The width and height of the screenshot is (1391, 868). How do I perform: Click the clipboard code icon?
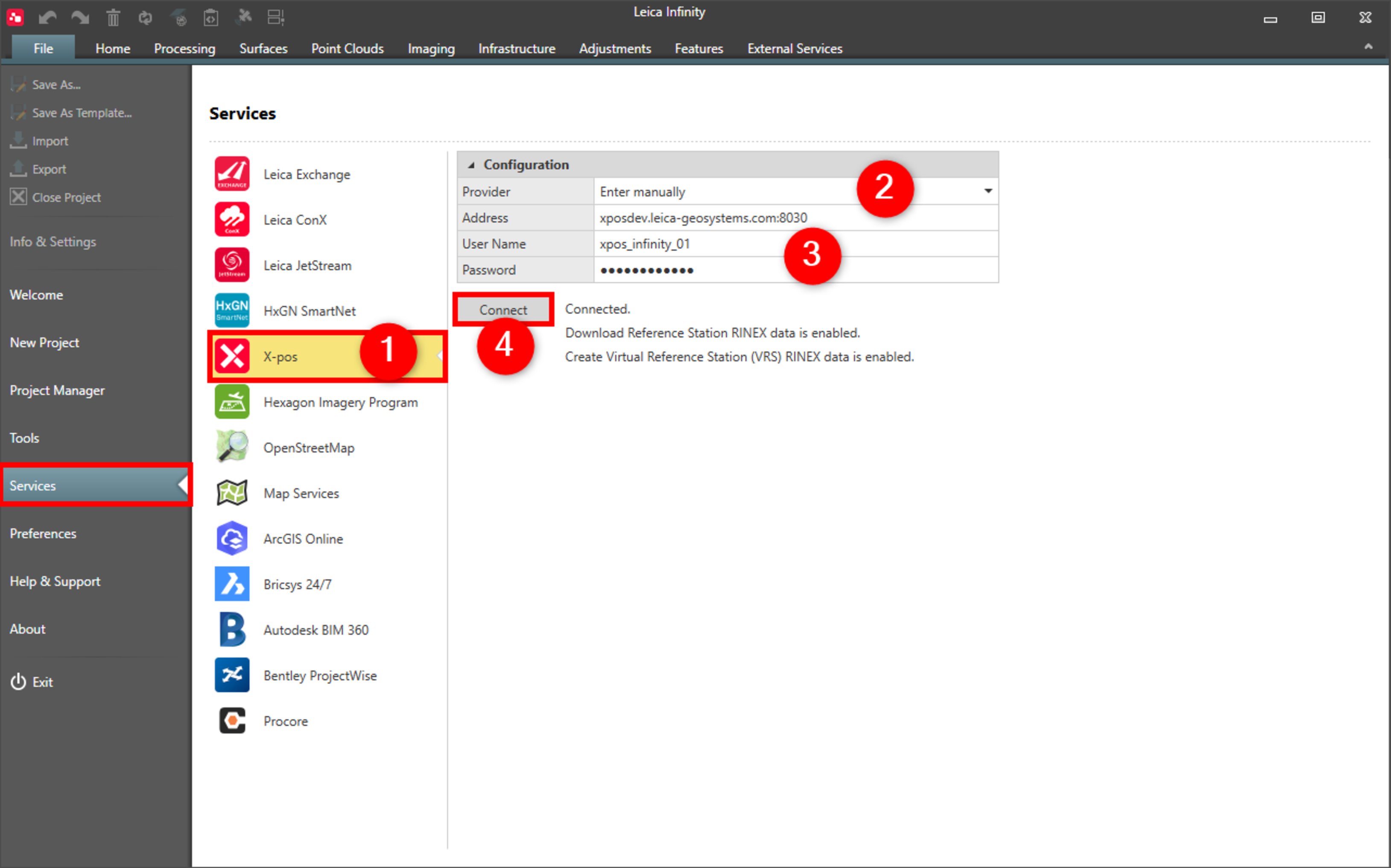(211, 18)
